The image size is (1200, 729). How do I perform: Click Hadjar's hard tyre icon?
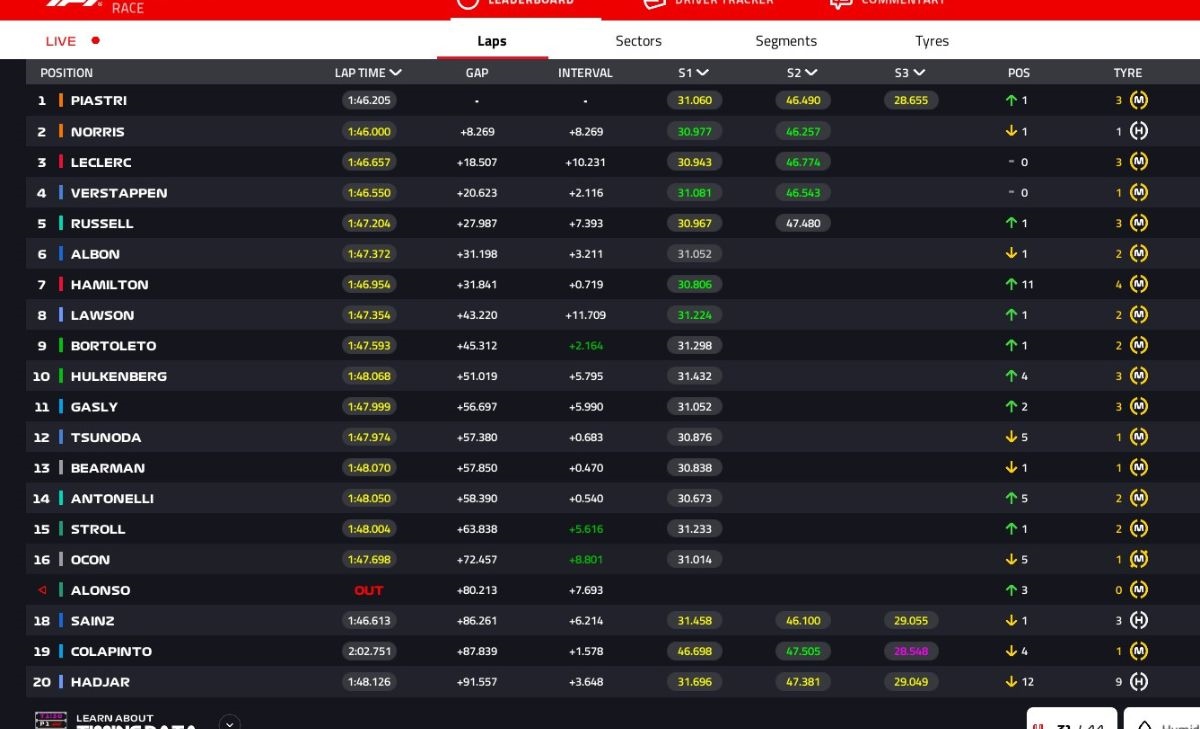[x=1138, y=681]
